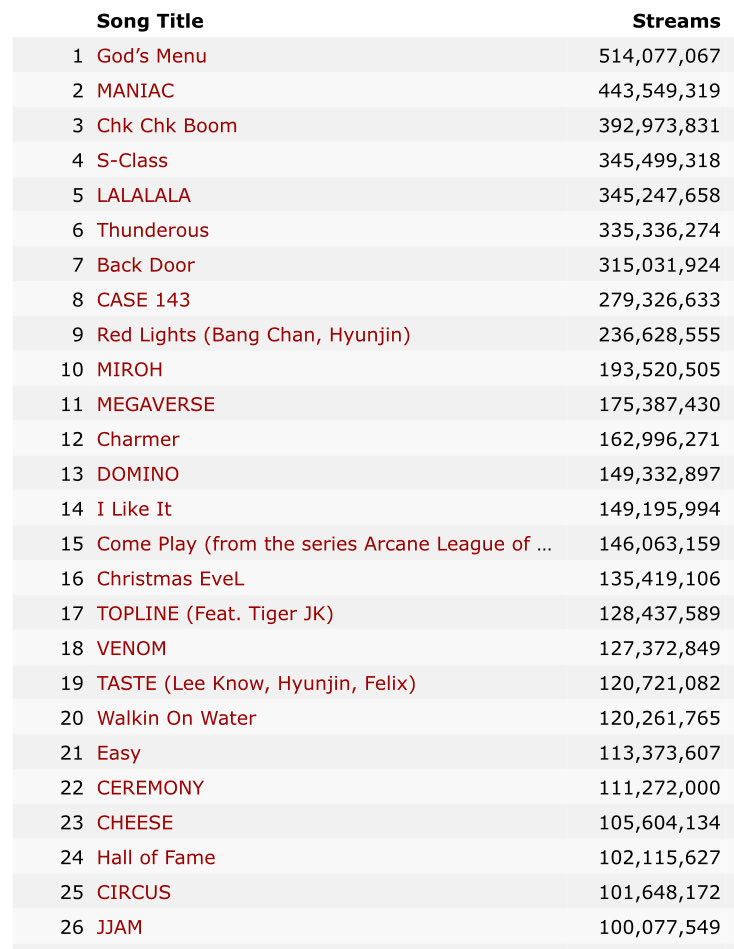Select the VENOM song link
This screenshot has width=734, height=949.
point(132,649)
